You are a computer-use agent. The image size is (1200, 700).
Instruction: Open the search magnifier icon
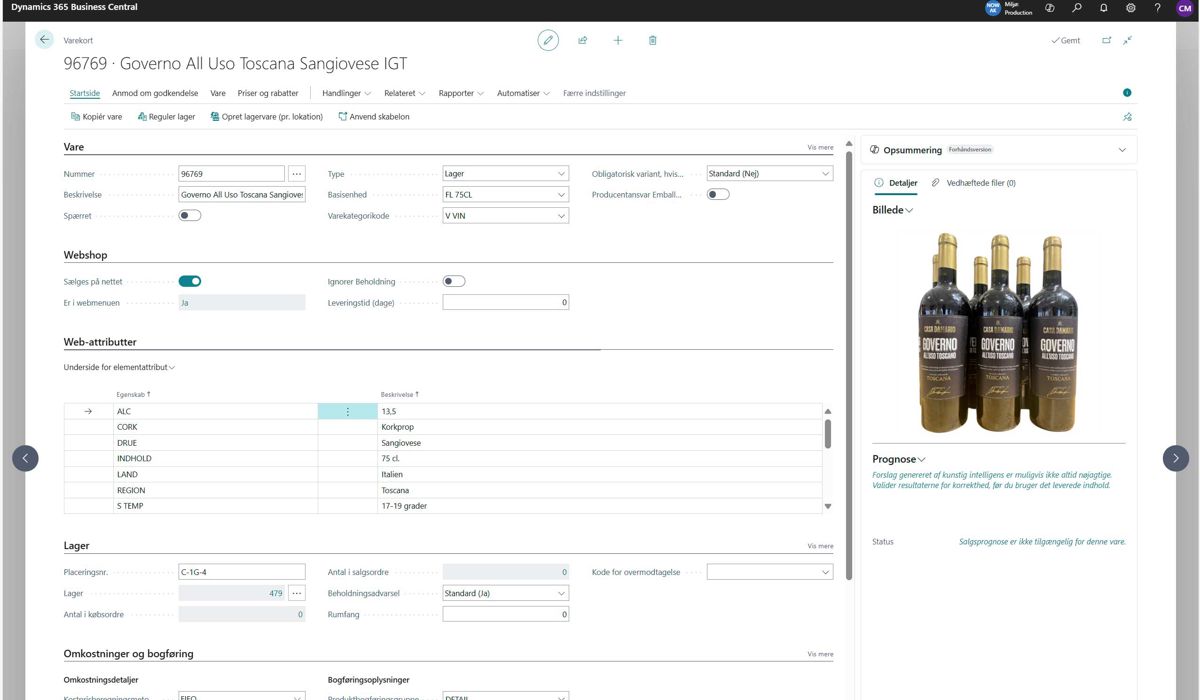click(x=1077, y=8)
